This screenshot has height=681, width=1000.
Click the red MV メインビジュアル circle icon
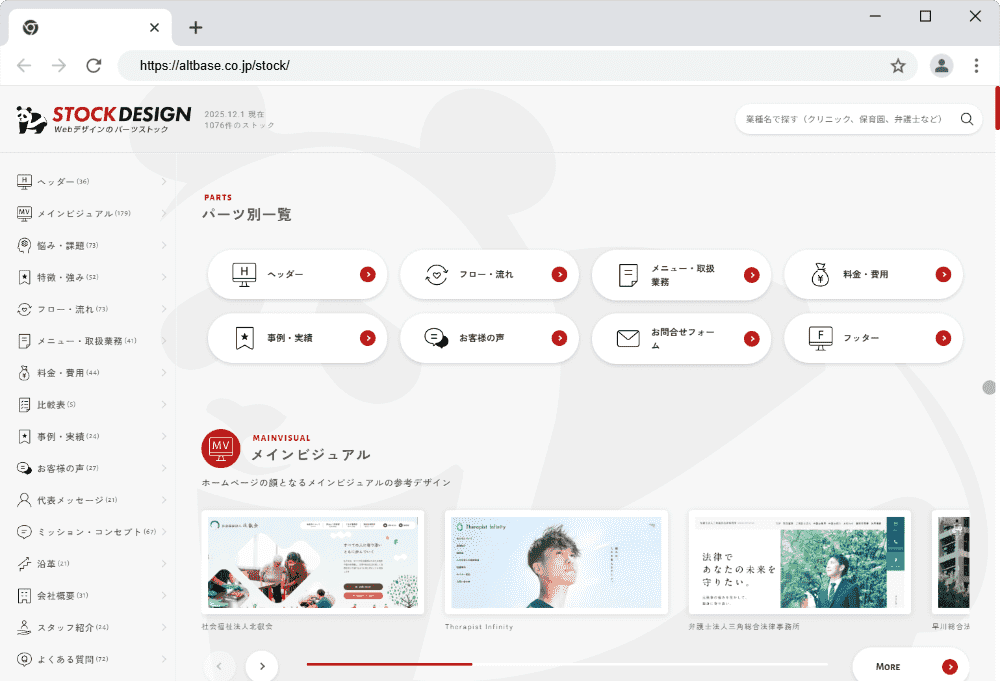tap(220, 448)
